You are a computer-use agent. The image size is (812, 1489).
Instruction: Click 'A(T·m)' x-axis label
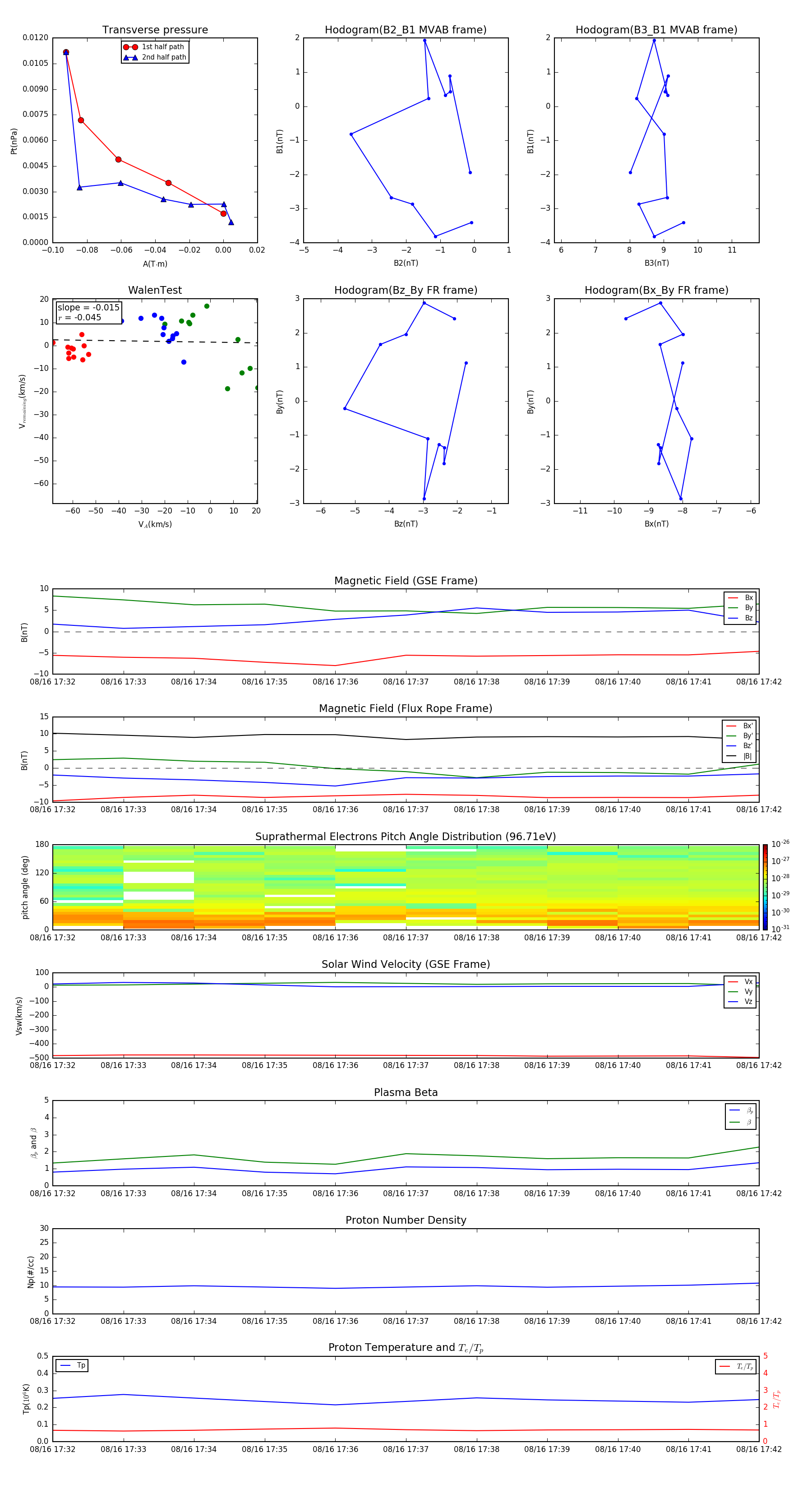[x=155, y=264]
